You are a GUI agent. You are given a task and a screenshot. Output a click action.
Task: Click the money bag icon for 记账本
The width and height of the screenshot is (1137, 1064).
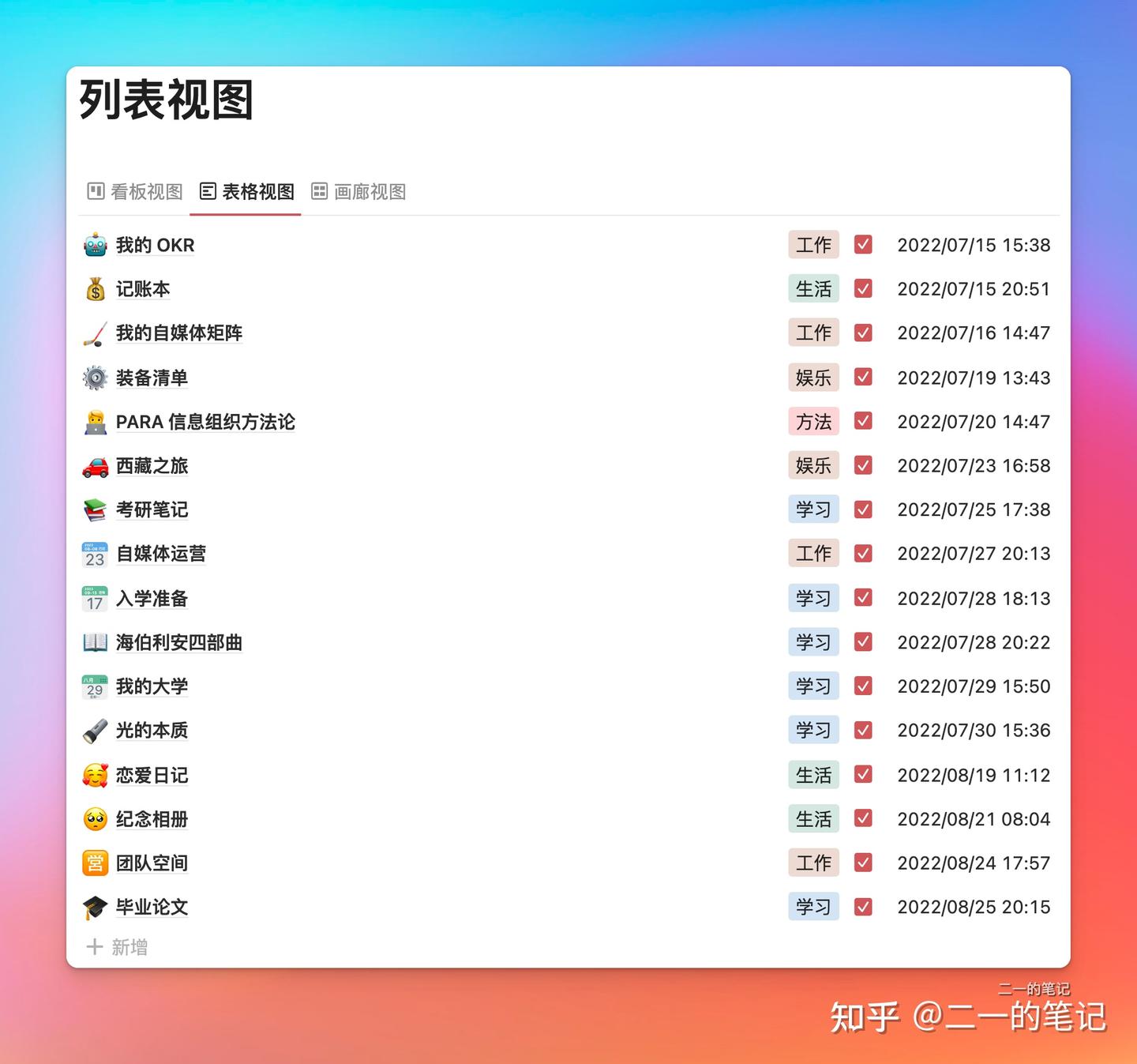click(x=95, y=289)
